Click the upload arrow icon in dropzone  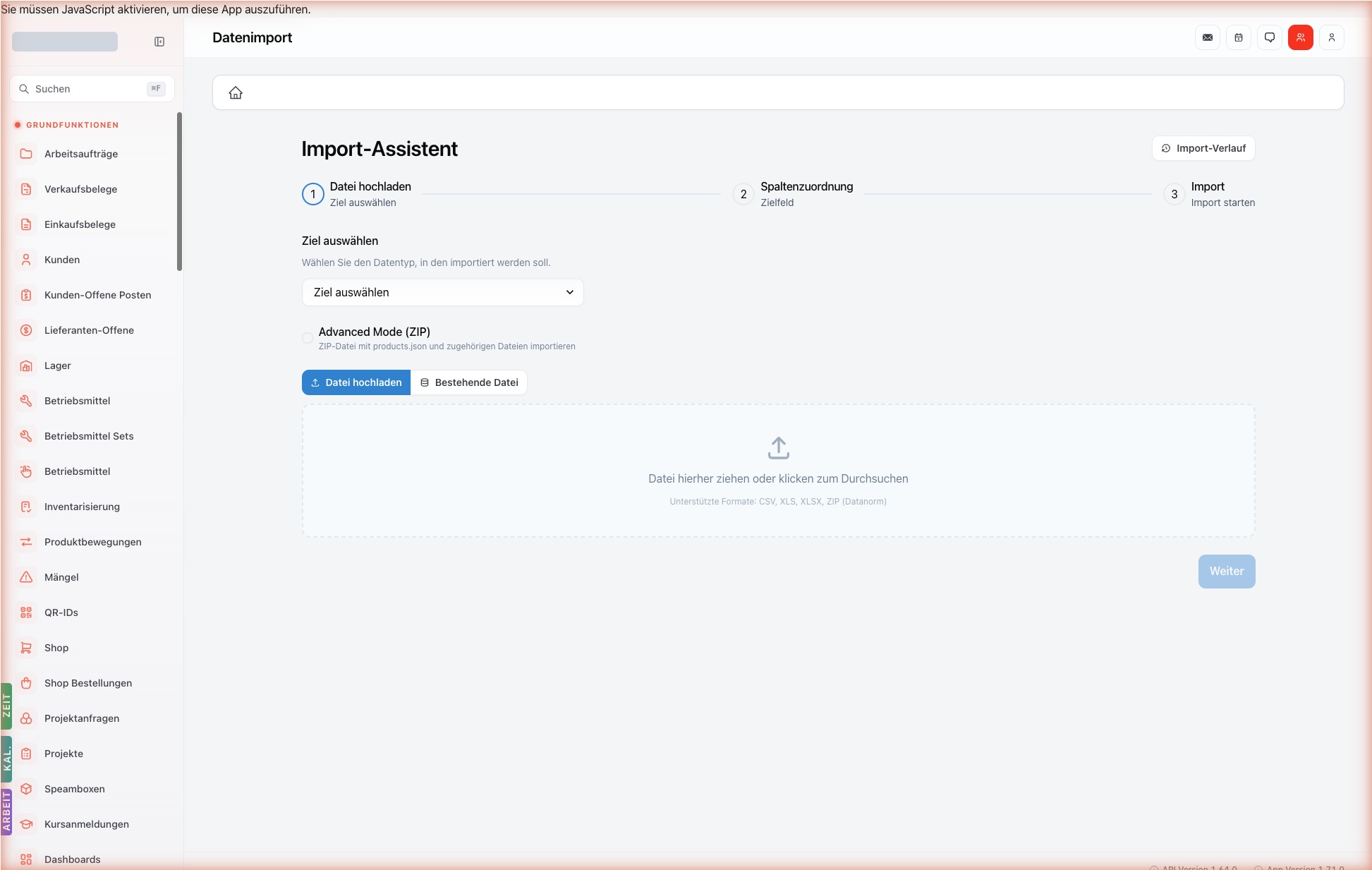point(779,448)
